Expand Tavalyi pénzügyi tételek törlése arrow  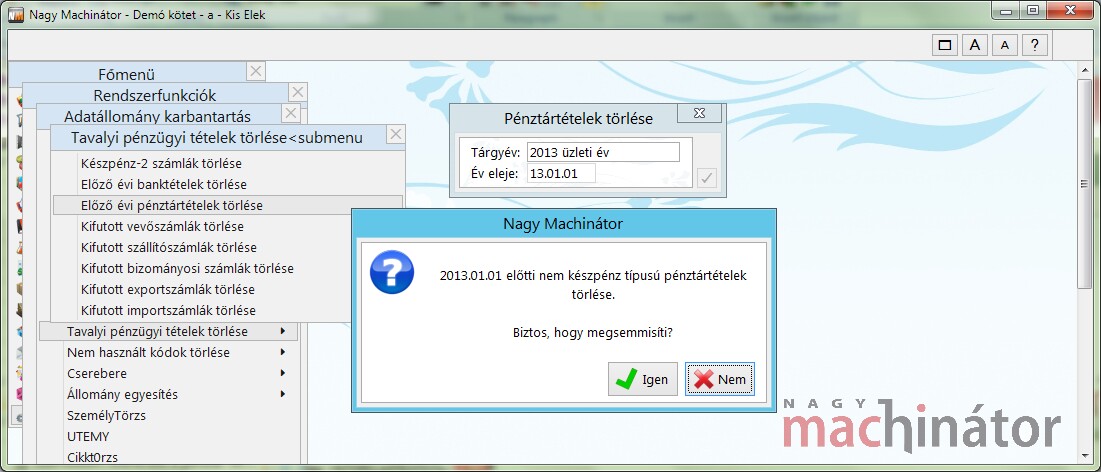coord(283,331)
